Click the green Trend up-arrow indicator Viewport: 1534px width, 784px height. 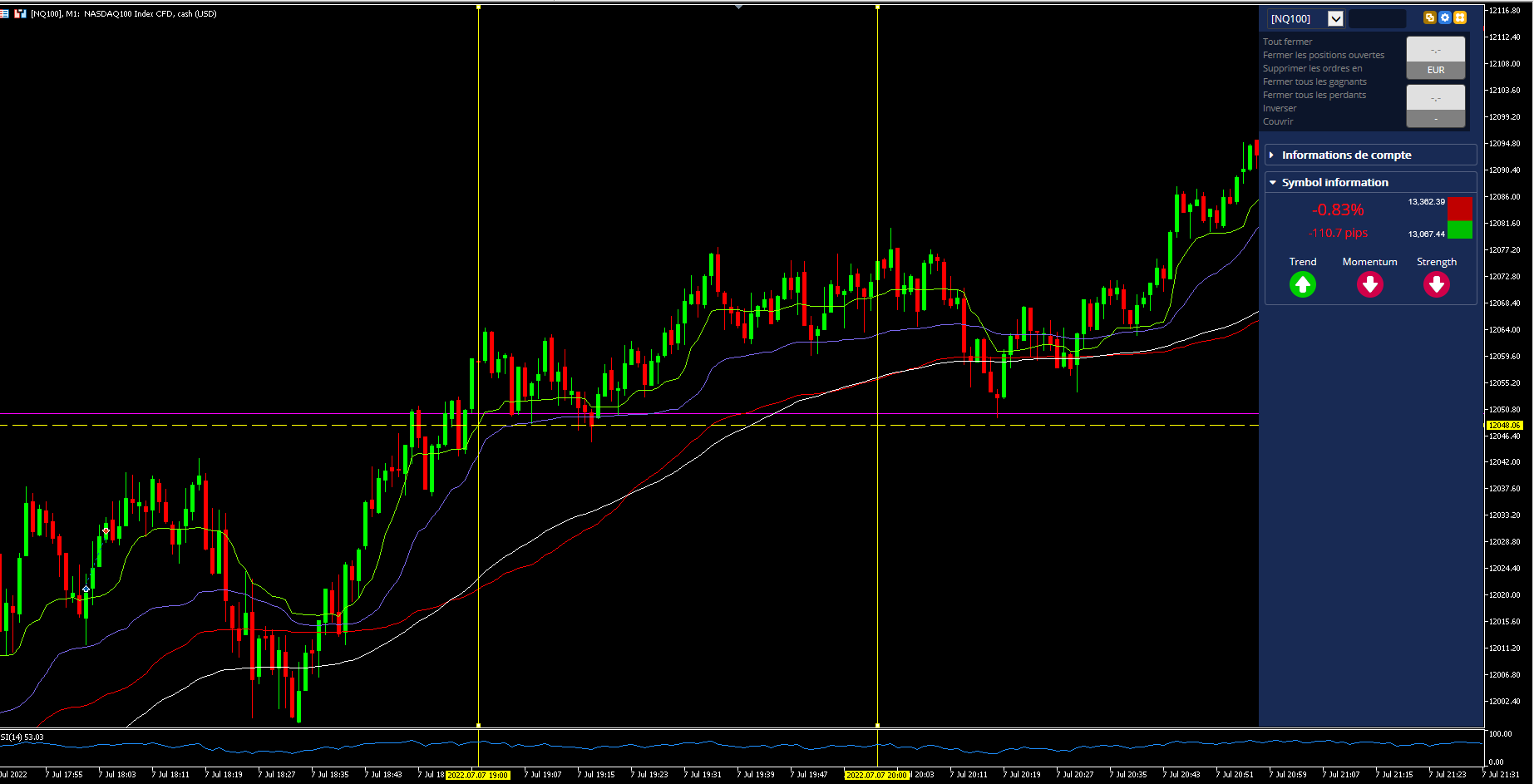pos(1303,285)
